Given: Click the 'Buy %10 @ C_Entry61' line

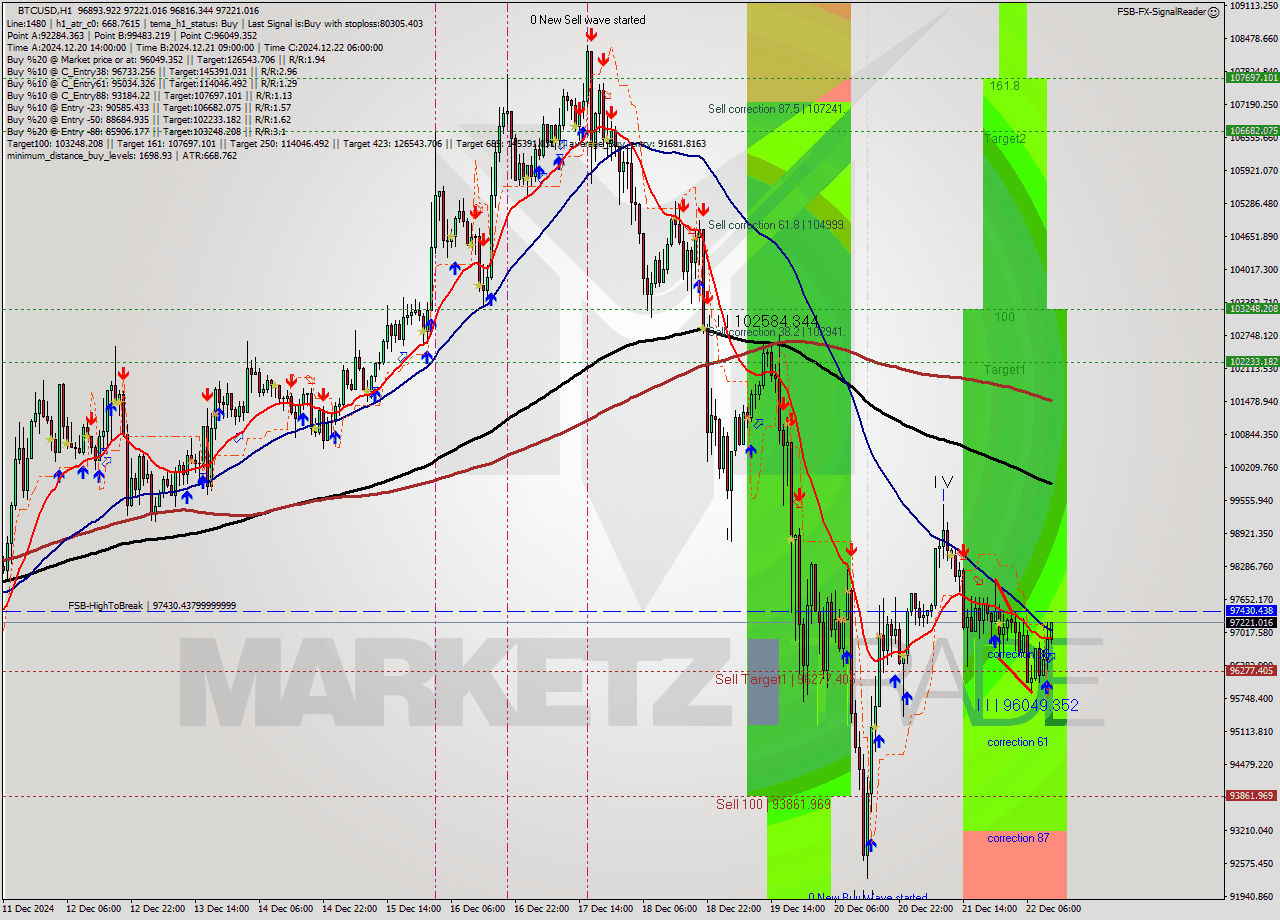Looking at the screenshot, I should [x=151, y=83].
